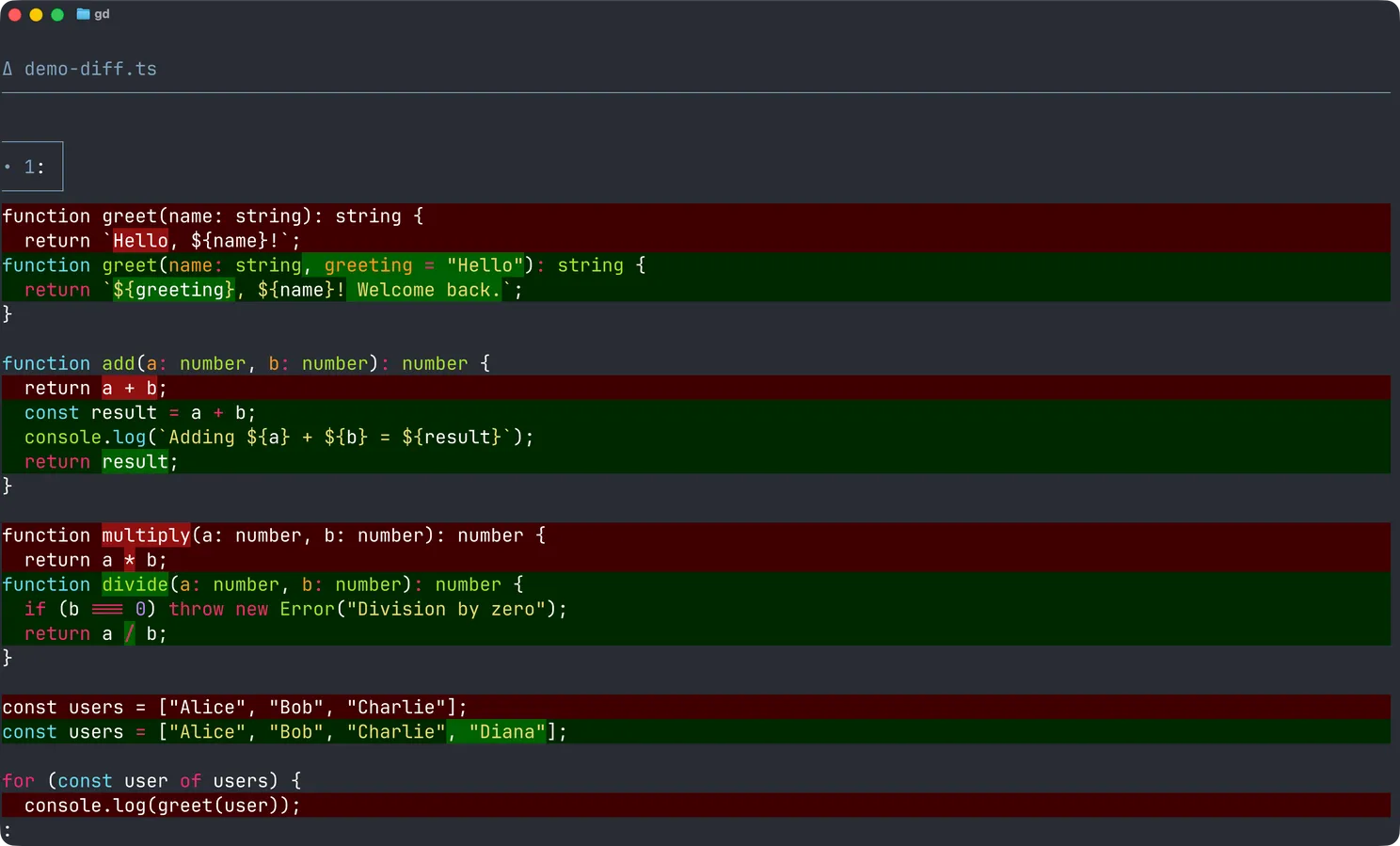The height and width of the screenshot is (846, 1400).
Task: Click the removed line "function greet(name: string): string {"
Action: (696, 215)
